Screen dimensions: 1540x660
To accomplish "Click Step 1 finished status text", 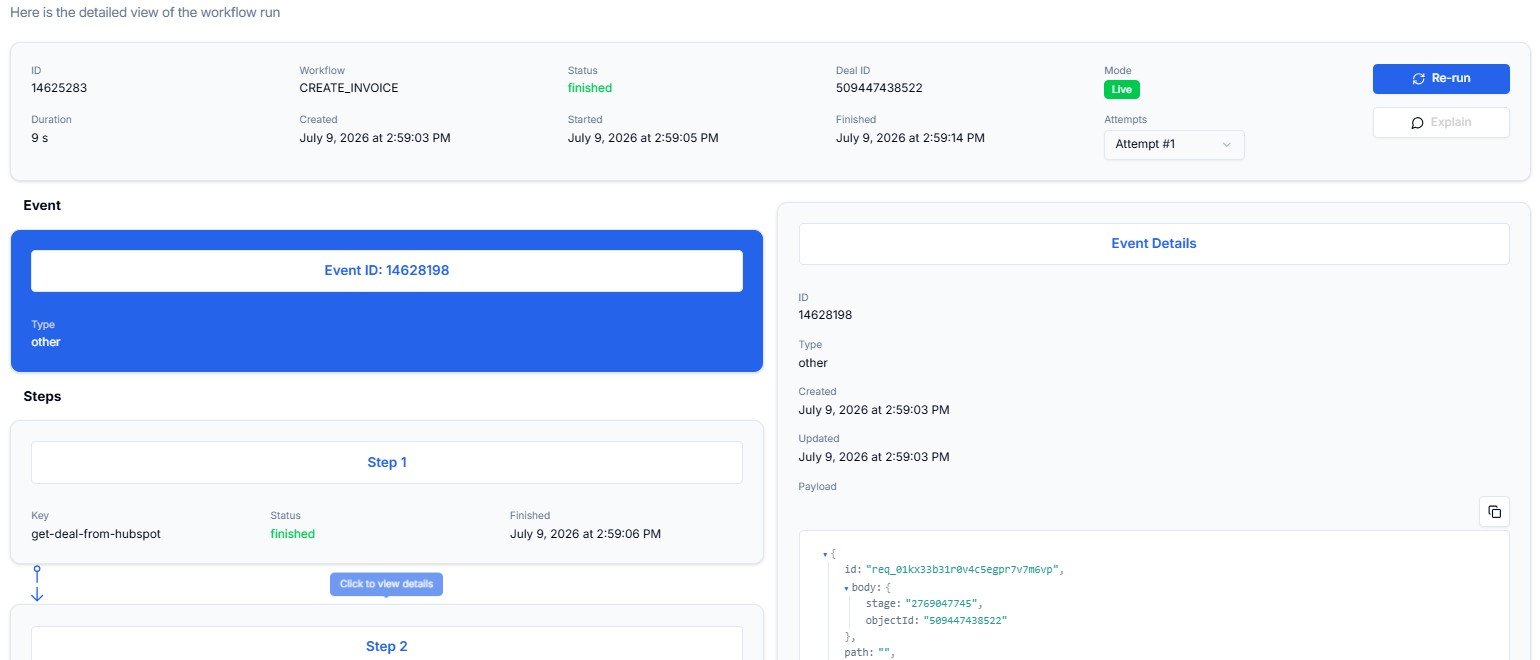I will coord(293,534).
